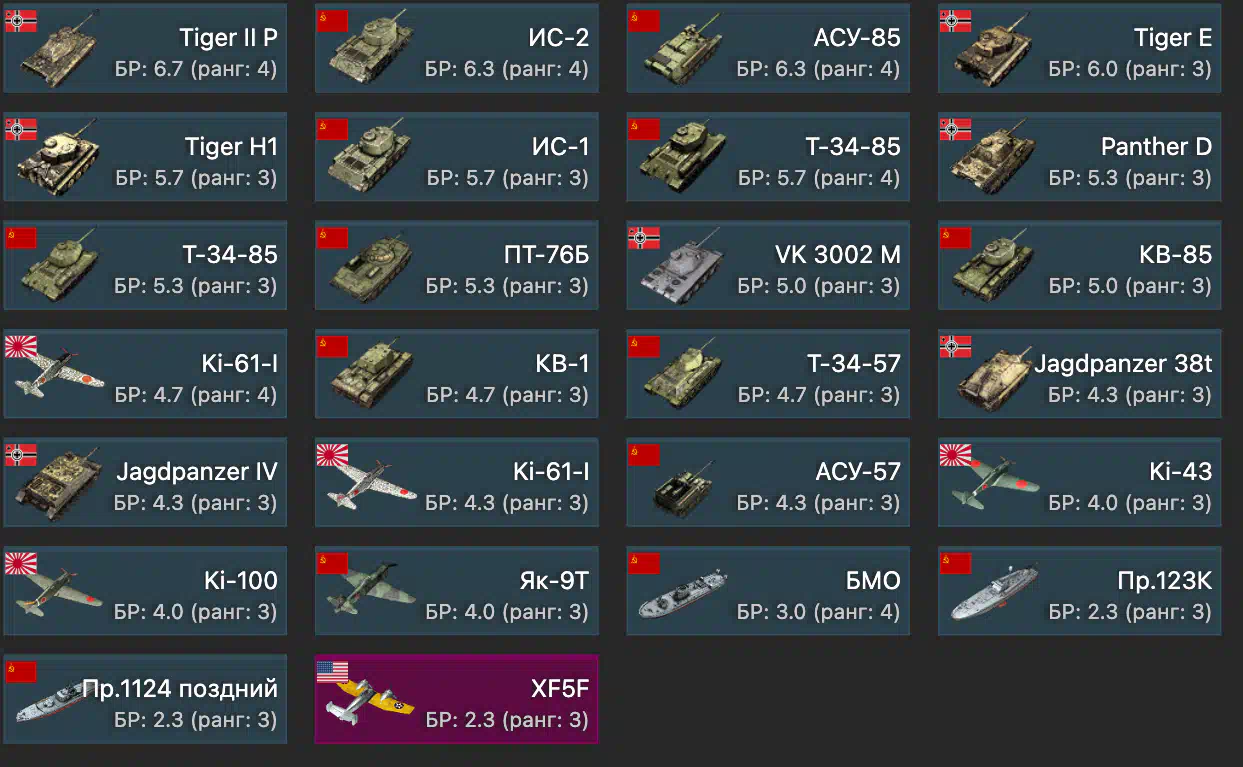
Task: Open the Jagdpanzer IV card
Action: (145, 483)
